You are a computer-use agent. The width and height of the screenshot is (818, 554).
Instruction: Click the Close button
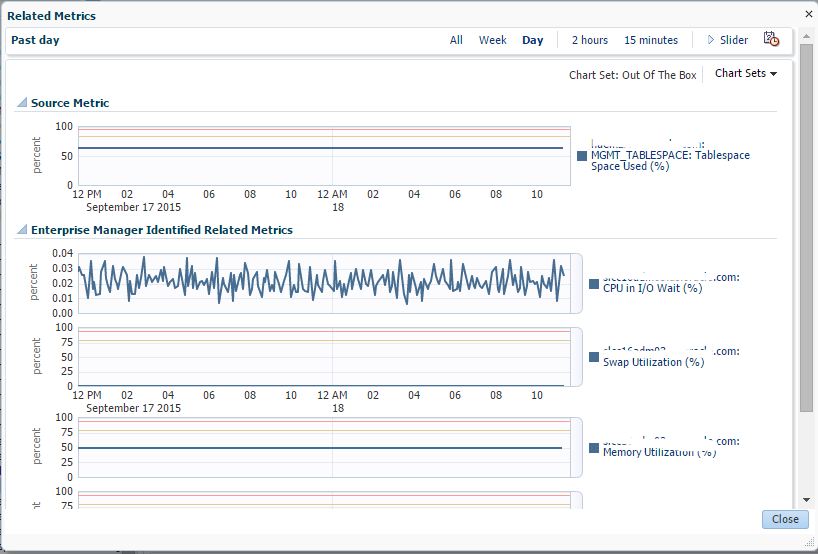pyautogui.click(x=785, y=519)
